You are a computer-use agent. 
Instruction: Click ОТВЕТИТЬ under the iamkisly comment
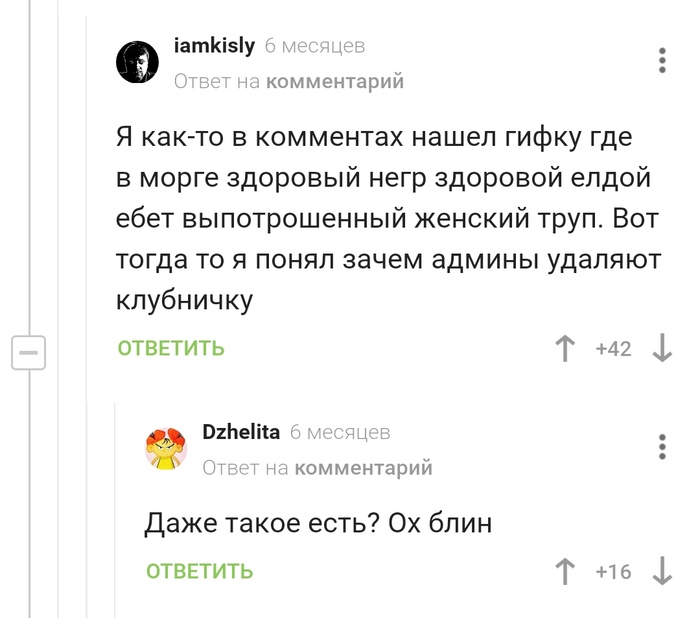click(x=171, y=349)
